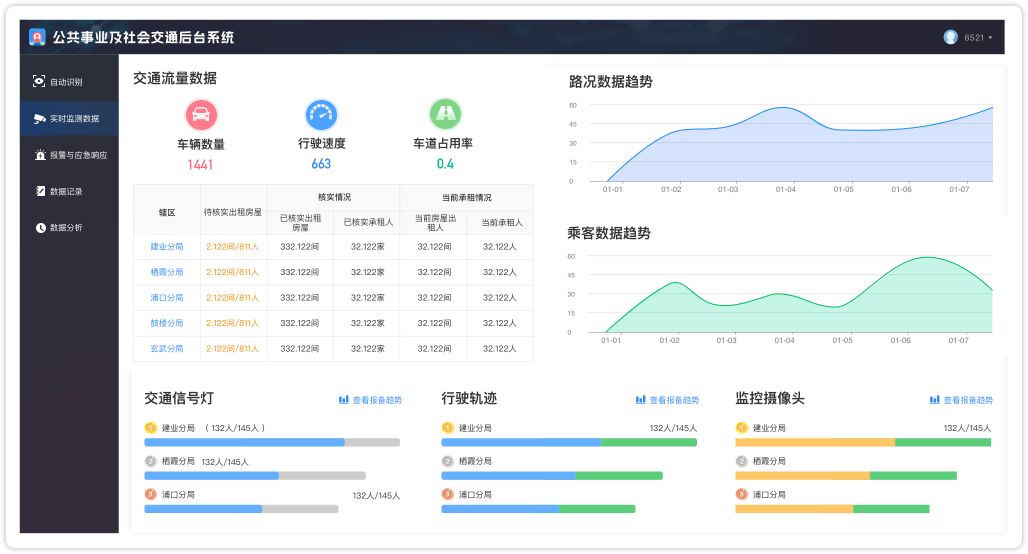The image size is (1028, 554).
Task: Click the 建业分局 progress bar under 交通信号灯
Action: (x=271, y=442)
